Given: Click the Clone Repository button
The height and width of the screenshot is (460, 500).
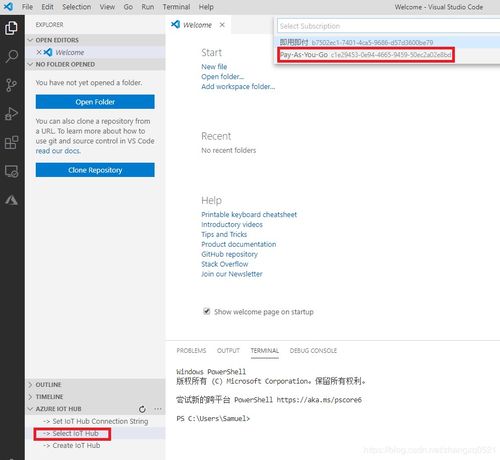Looking at the screenshot, I should (x=95, y=170).
